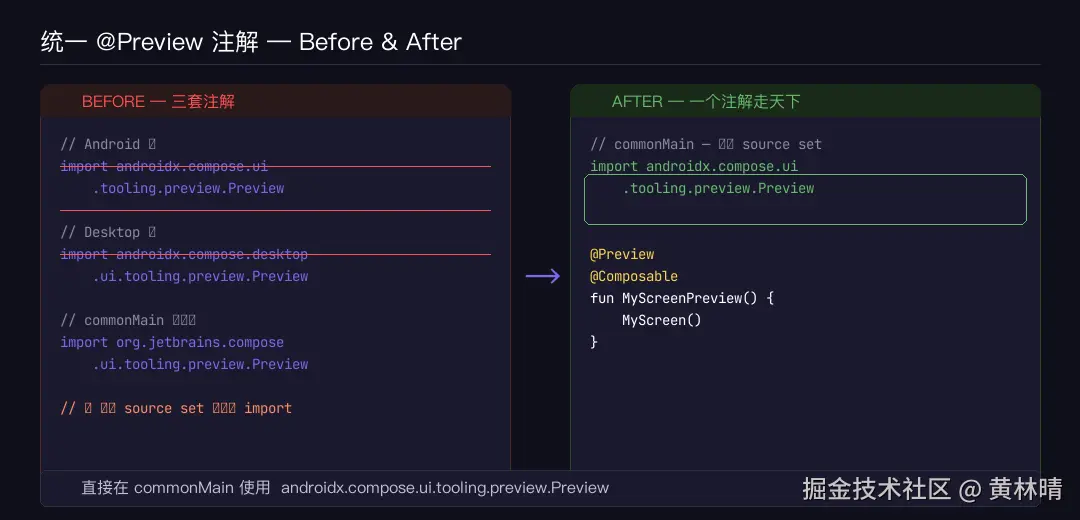Click the arrow between Before and After panels
The image size is (1080, 520).
point(543,276)
